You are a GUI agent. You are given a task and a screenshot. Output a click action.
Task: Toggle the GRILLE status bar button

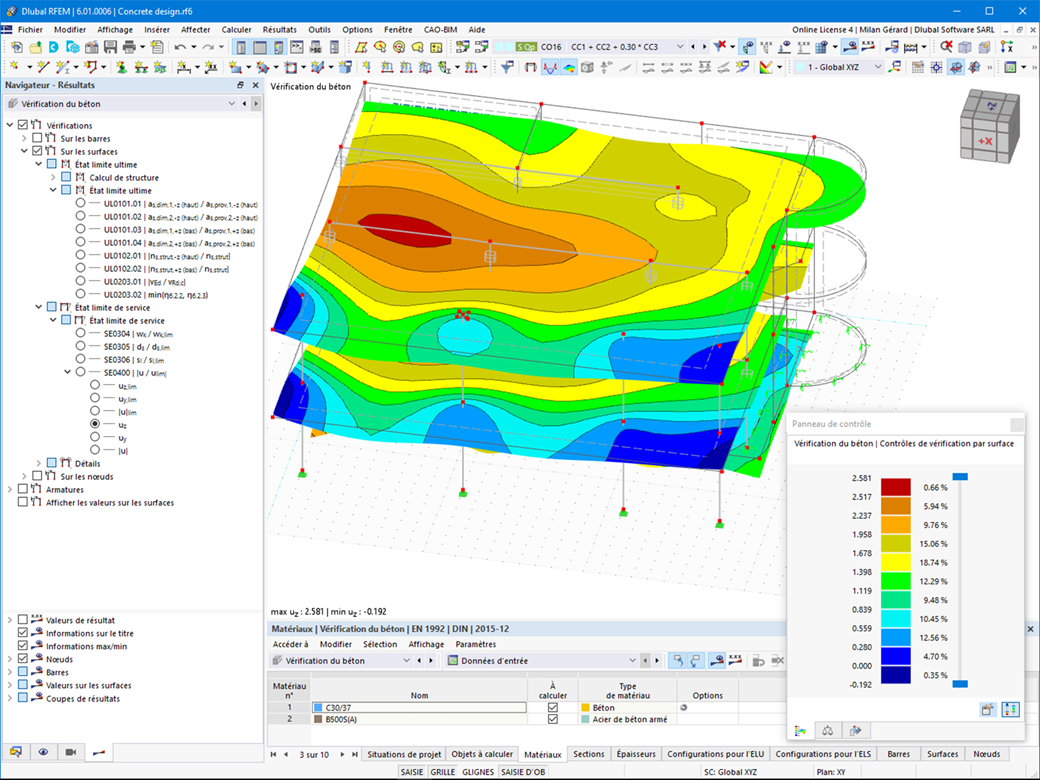point(442,772)
